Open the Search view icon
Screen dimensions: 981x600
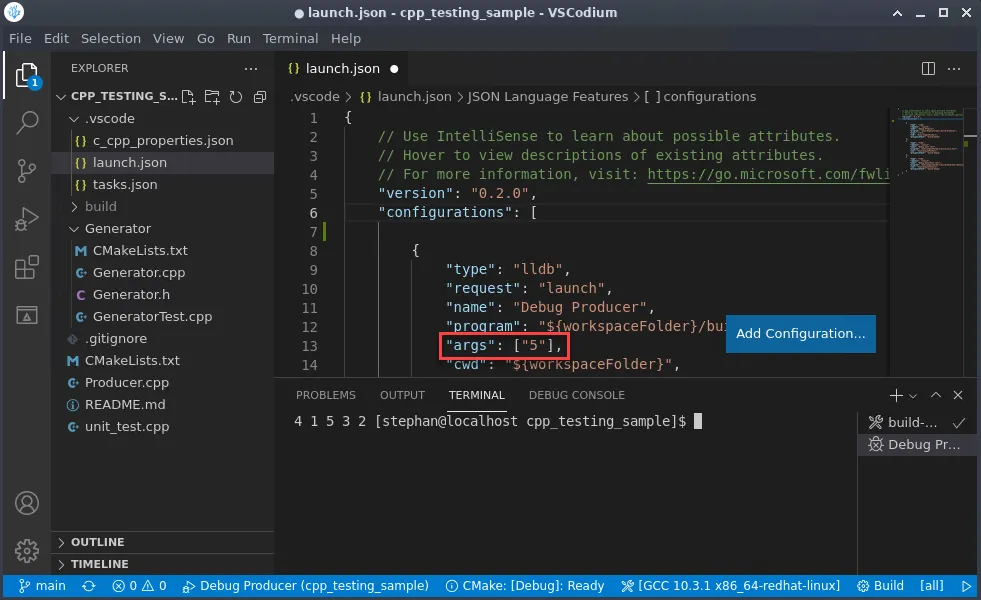pos(25,122)
